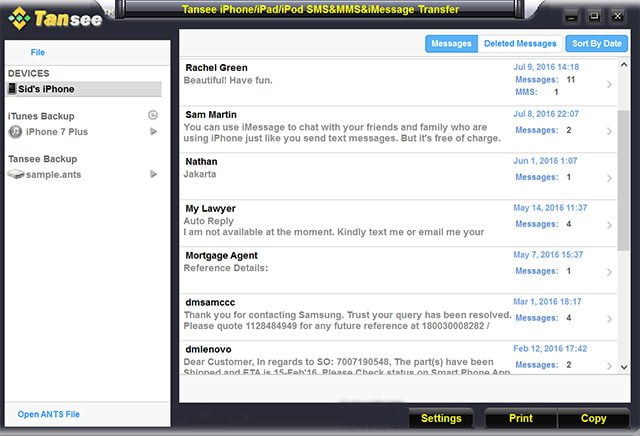Click the drive icon beside sample.ants
This screenshot has height=436, width=640.
(16, 174)
